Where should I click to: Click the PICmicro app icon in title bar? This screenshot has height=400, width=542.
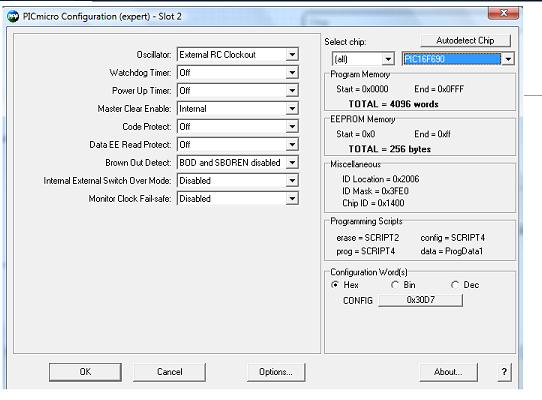coord(13,17)
